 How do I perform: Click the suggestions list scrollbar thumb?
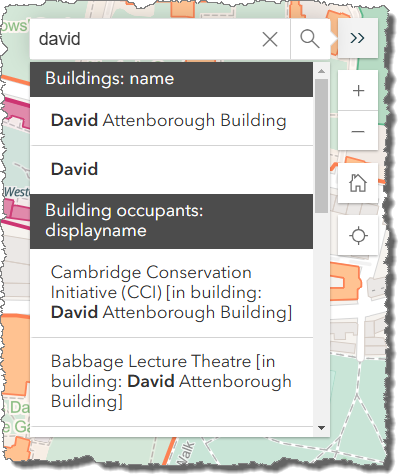tap(321, 146)
